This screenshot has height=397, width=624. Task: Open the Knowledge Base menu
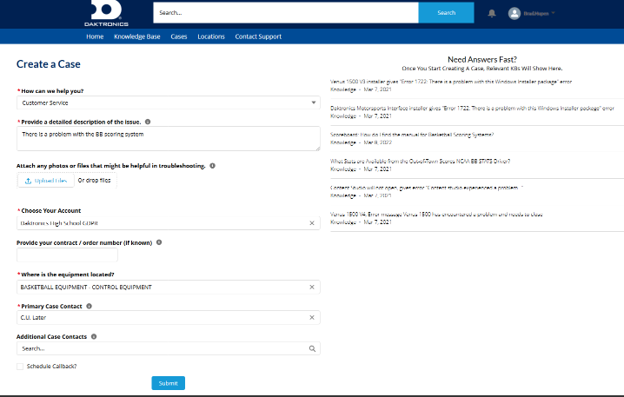137,37
